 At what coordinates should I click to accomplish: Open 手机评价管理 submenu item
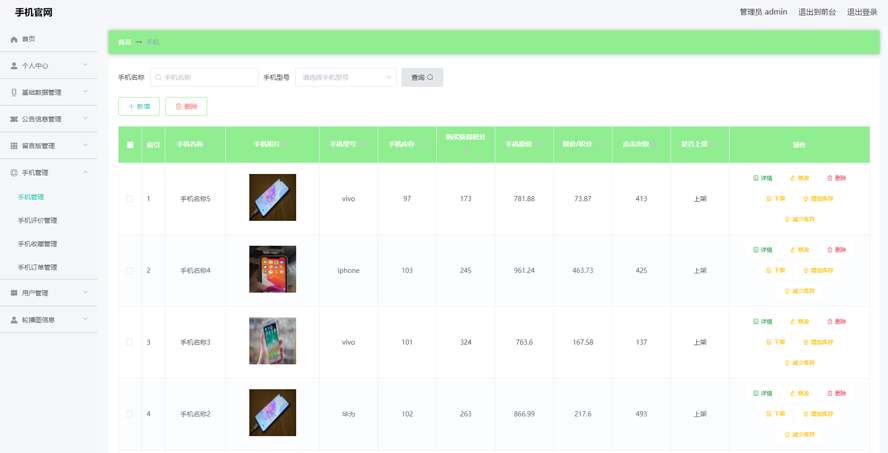point(37,220)
